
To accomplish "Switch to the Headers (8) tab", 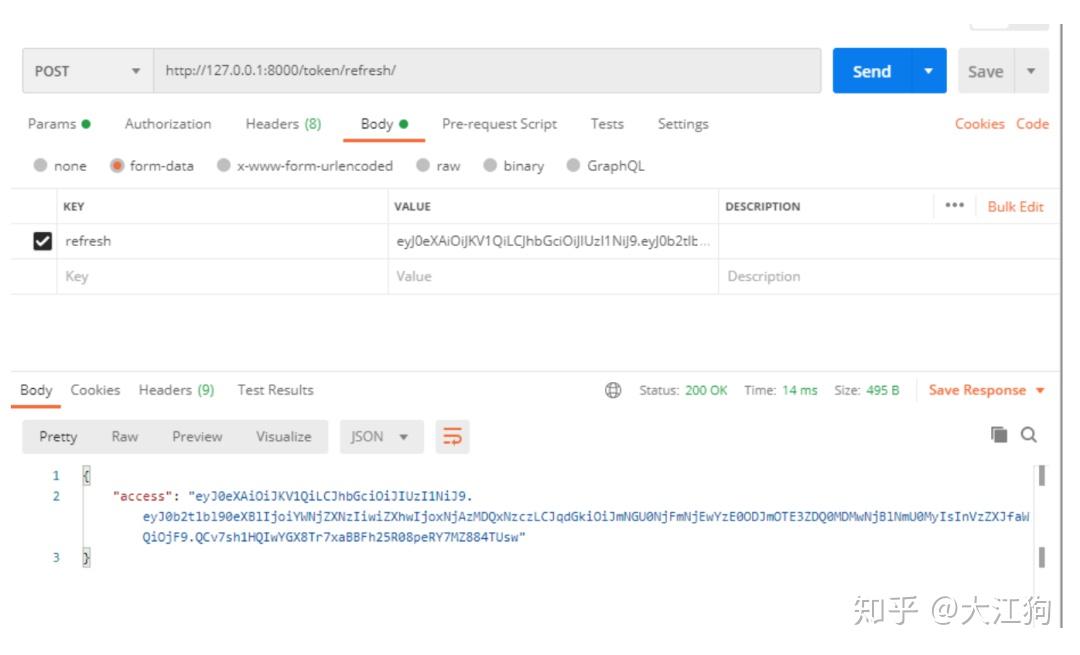I will 283,124.
